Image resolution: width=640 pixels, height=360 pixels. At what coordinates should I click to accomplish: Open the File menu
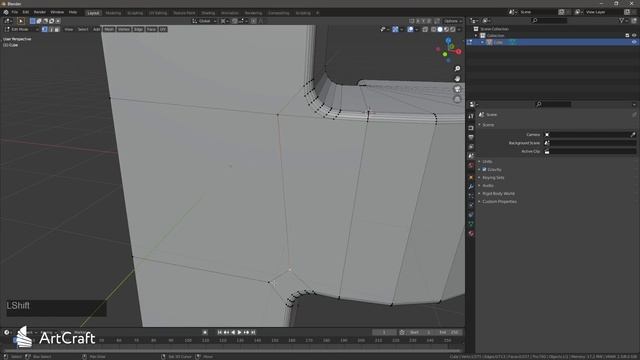point(15,12)
